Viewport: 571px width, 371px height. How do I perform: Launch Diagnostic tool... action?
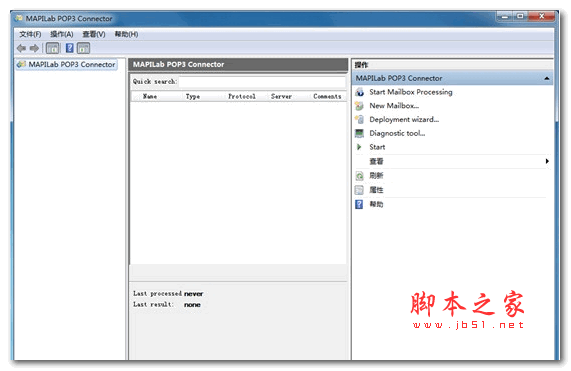coord(397,133)
